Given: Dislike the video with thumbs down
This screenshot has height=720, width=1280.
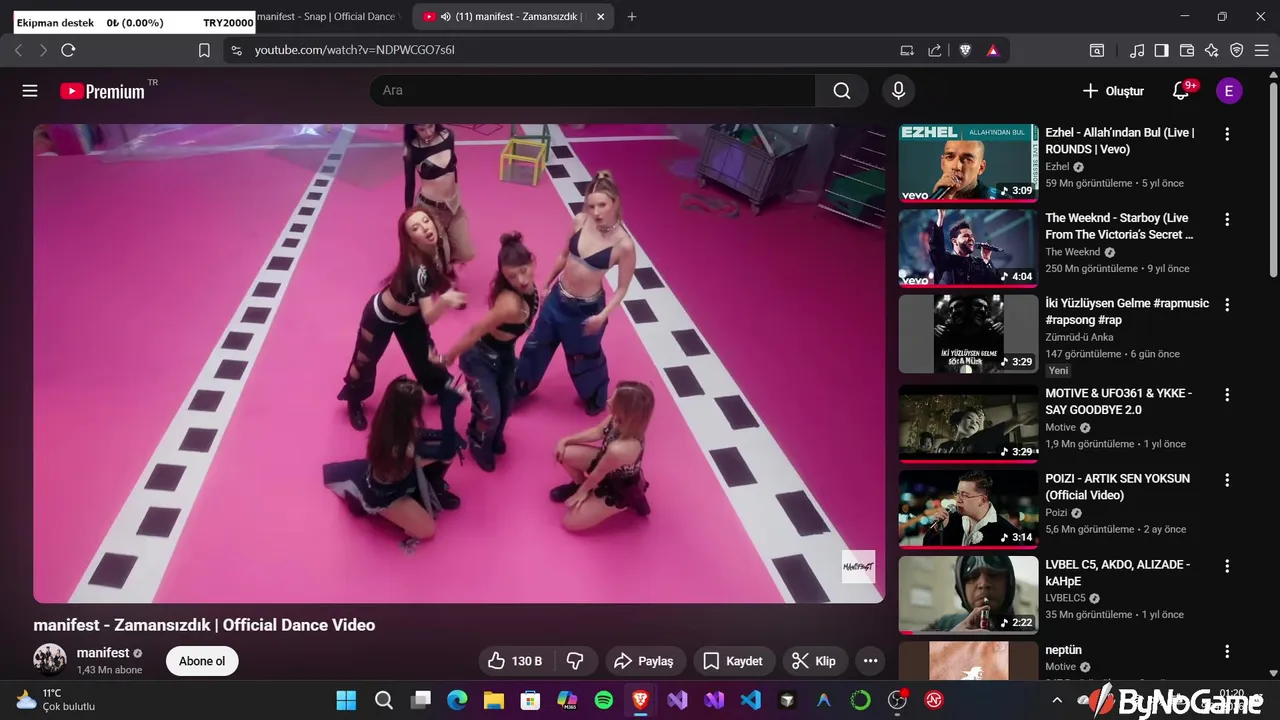Looking at the screenshot, I should [575, 661].
